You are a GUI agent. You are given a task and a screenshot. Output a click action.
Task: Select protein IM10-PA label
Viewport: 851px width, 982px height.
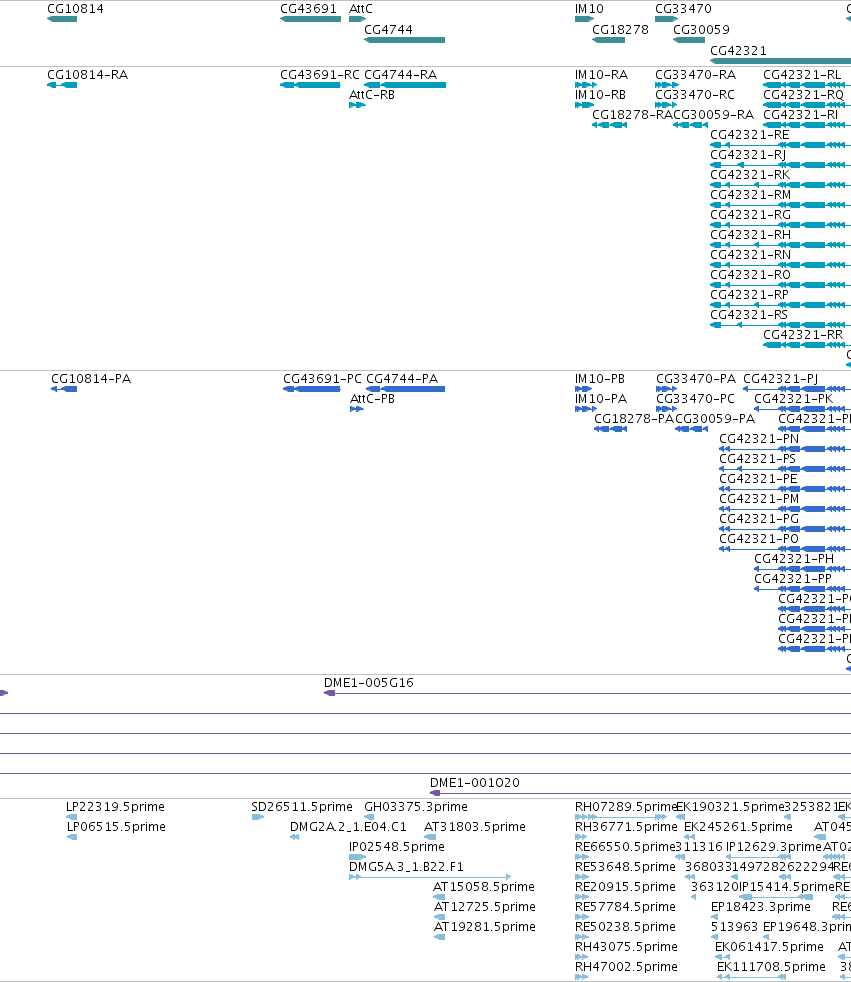[x=601, y=399]
